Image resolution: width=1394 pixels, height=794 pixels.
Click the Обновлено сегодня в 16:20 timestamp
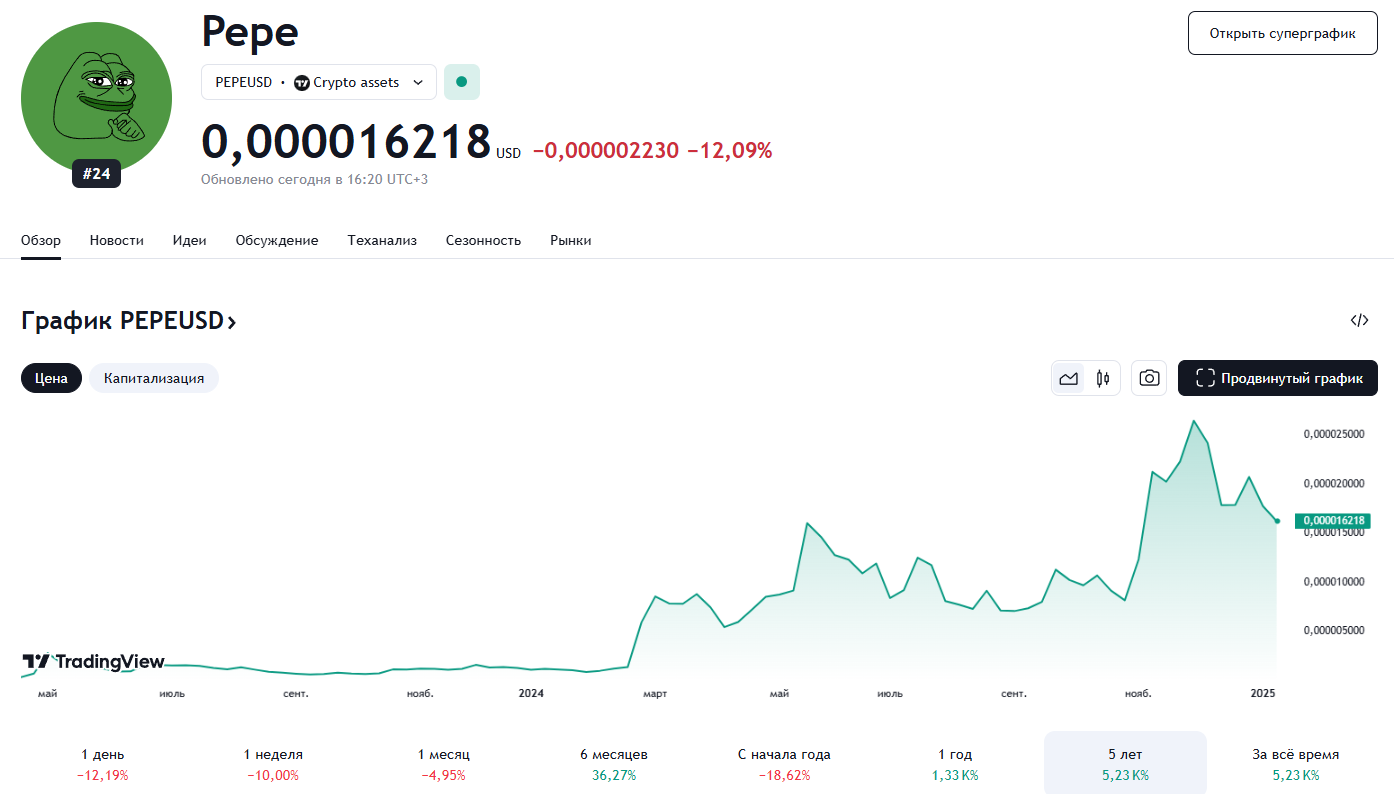click(x=315, y=179)
